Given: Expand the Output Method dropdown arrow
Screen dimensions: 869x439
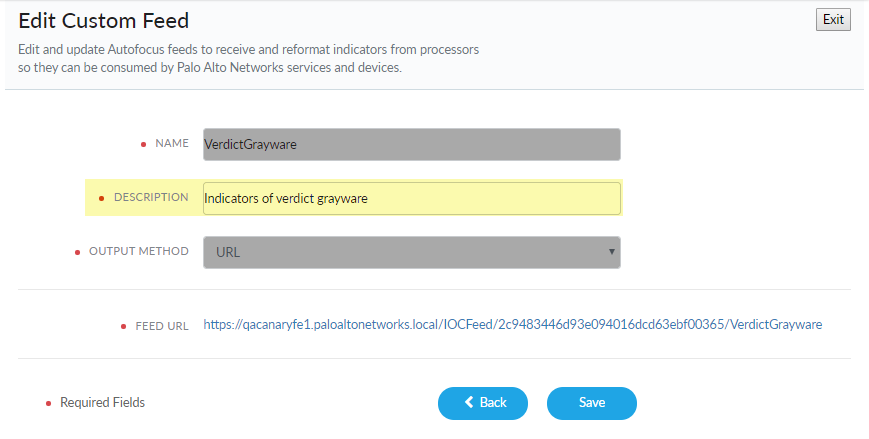Looking at the screenshot, I should point(611,251).
